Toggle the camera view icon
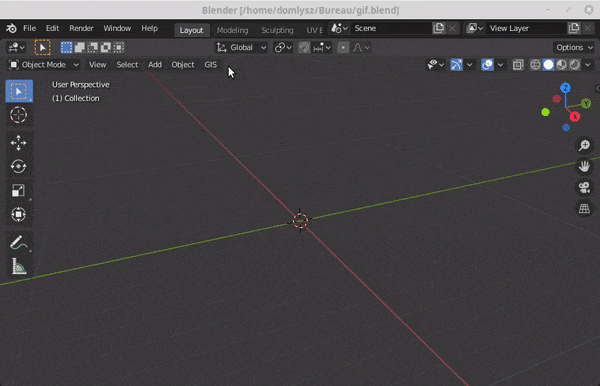 tap(584, 187)
